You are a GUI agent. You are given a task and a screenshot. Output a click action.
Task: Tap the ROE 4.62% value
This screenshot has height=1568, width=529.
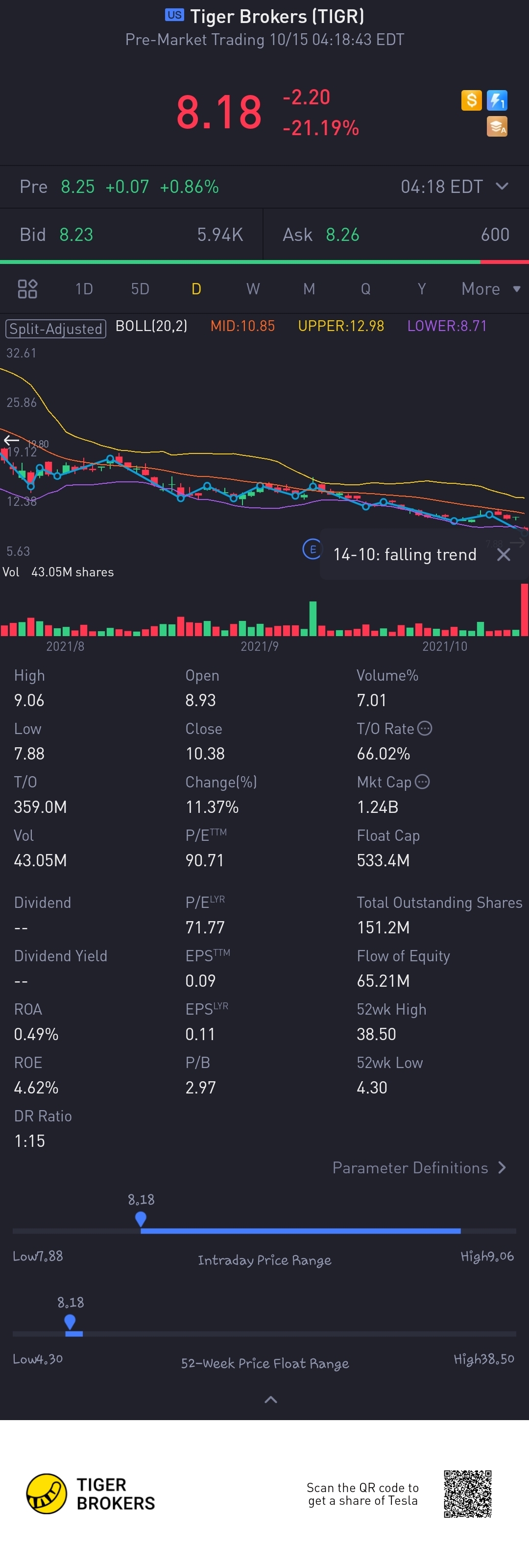(36, 1087)
